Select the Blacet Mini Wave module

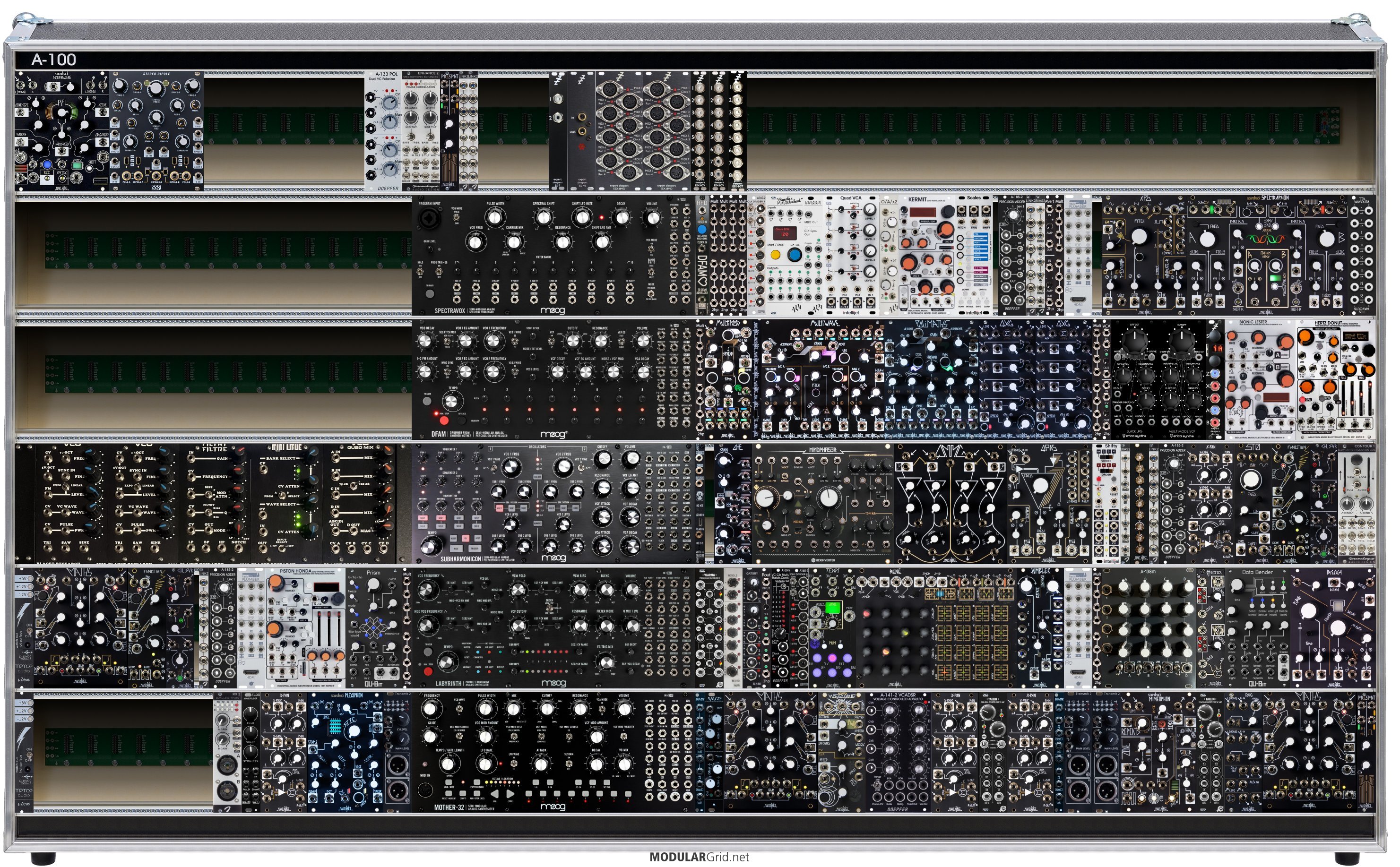coord(287,504)
